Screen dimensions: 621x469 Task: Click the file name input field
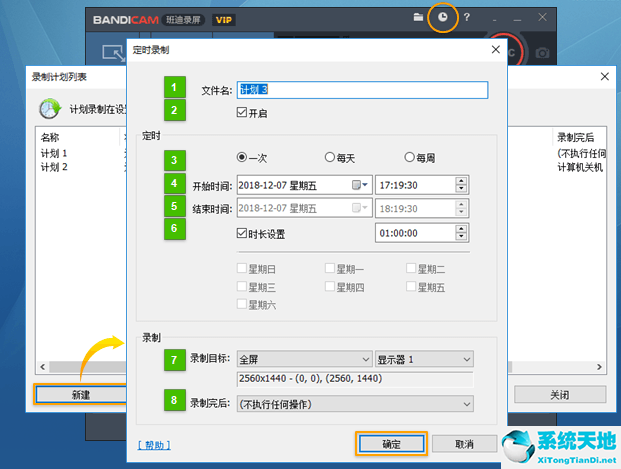pyautogui.click(x=362, y=90)
